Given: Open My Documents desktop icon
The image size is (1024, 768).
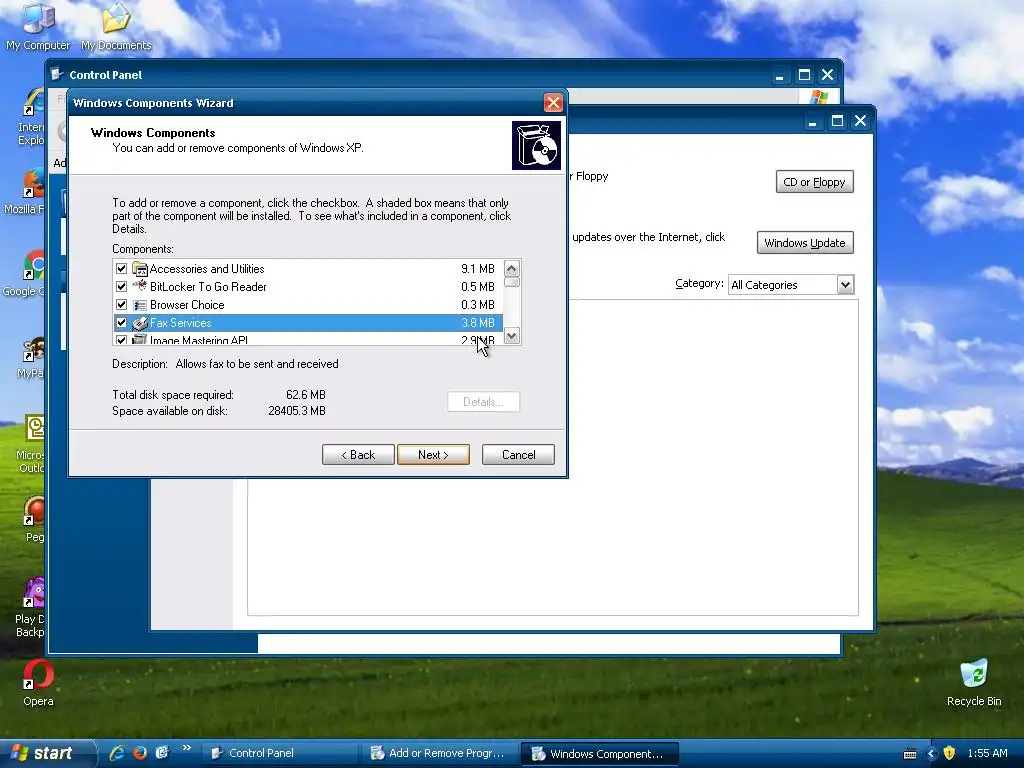Looking at the screenshot, I should (116, 26).
